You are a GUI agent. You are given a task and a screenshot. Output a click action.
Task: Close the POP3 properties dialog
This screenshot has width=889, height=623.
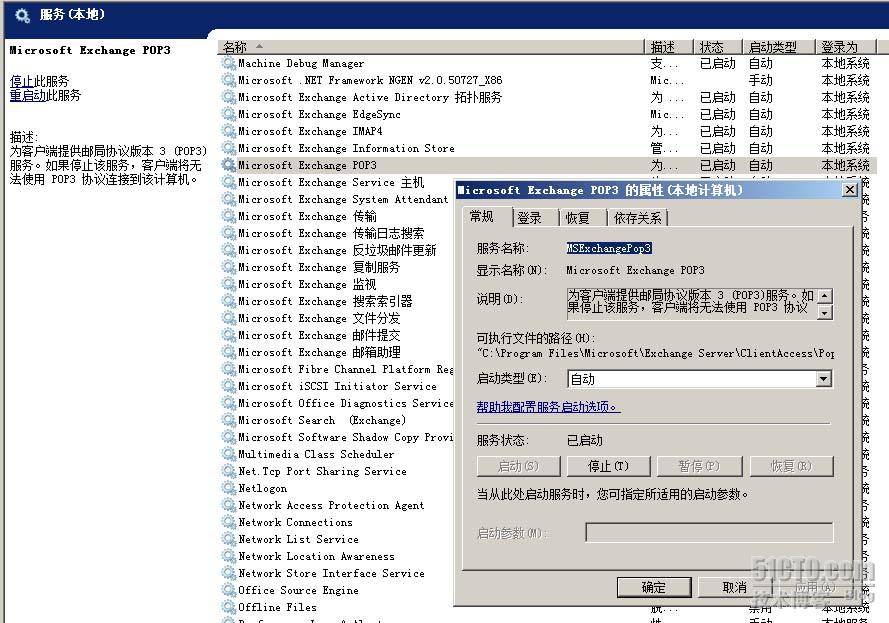pos(850,190)
